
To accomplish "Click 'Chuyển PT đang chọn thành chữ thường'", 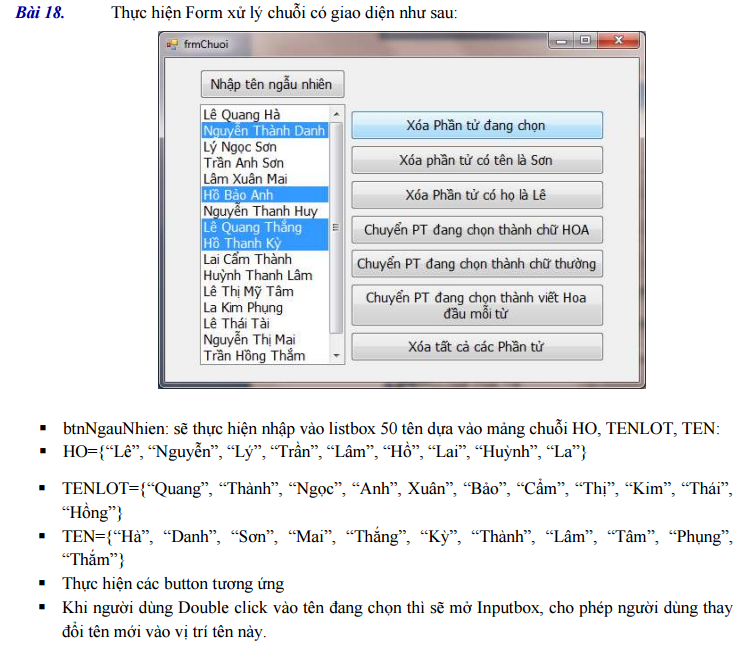I will pos(476,264).
